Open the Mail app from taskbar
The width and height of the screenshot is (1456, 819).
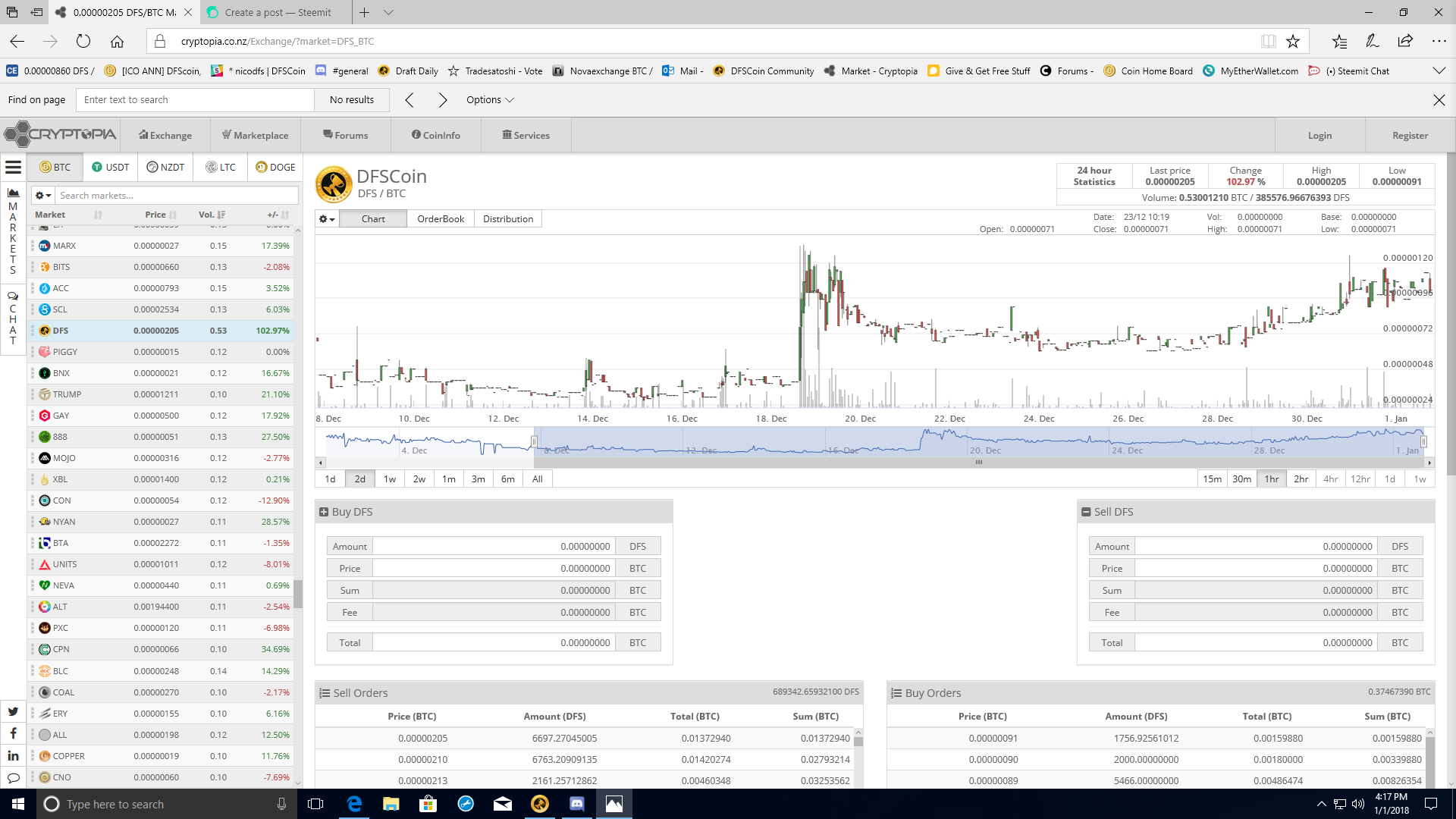click(x=503, y=804)
